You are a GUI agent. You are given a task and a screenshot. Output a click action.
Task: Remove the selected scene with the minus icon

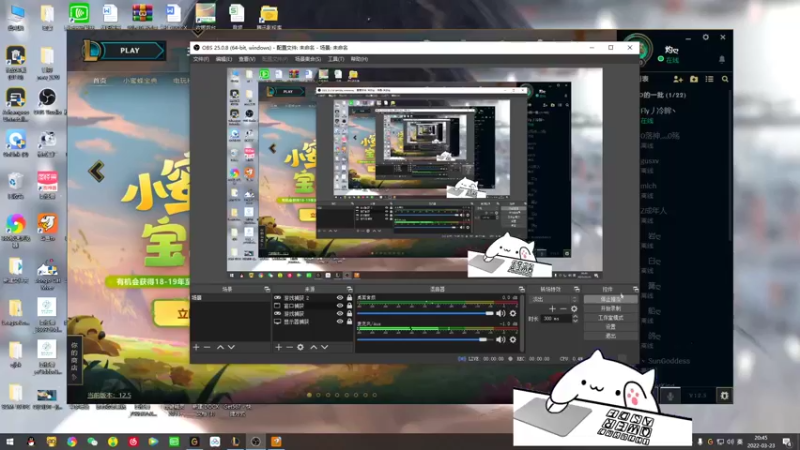[207, 347]
